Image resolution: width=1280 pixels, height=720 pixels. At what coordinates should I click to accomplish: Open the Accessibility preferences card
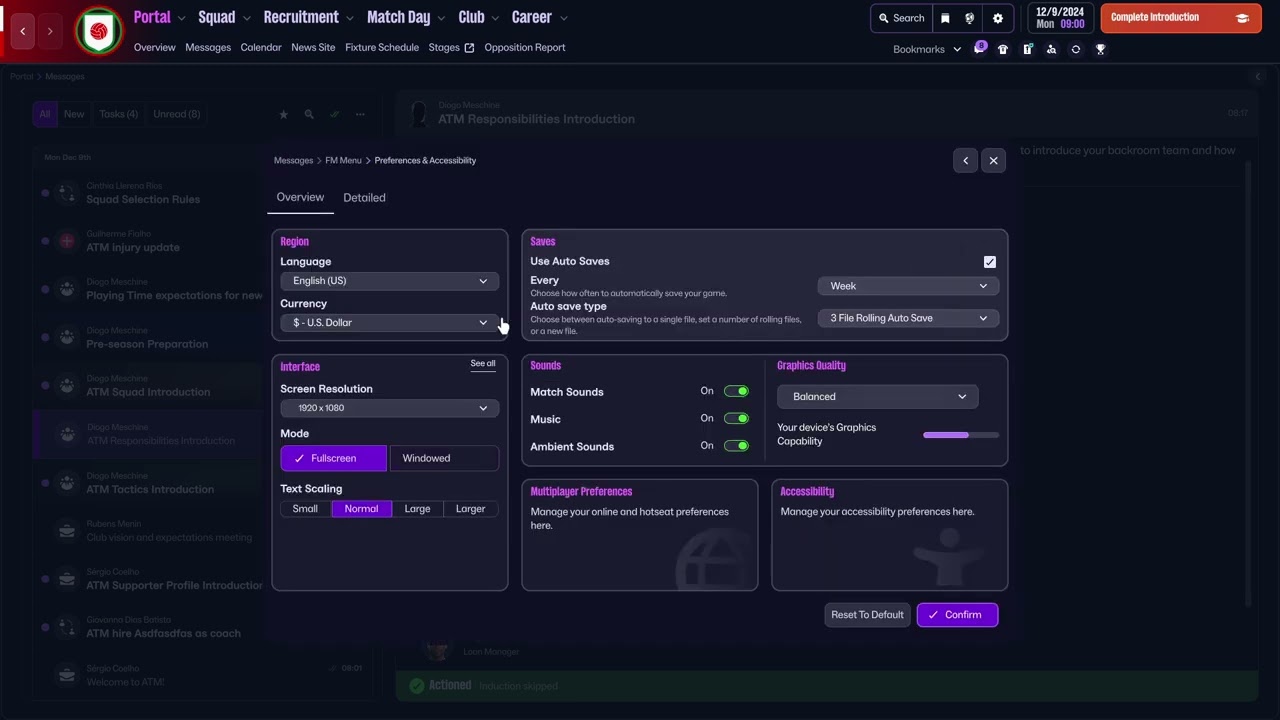890,535
